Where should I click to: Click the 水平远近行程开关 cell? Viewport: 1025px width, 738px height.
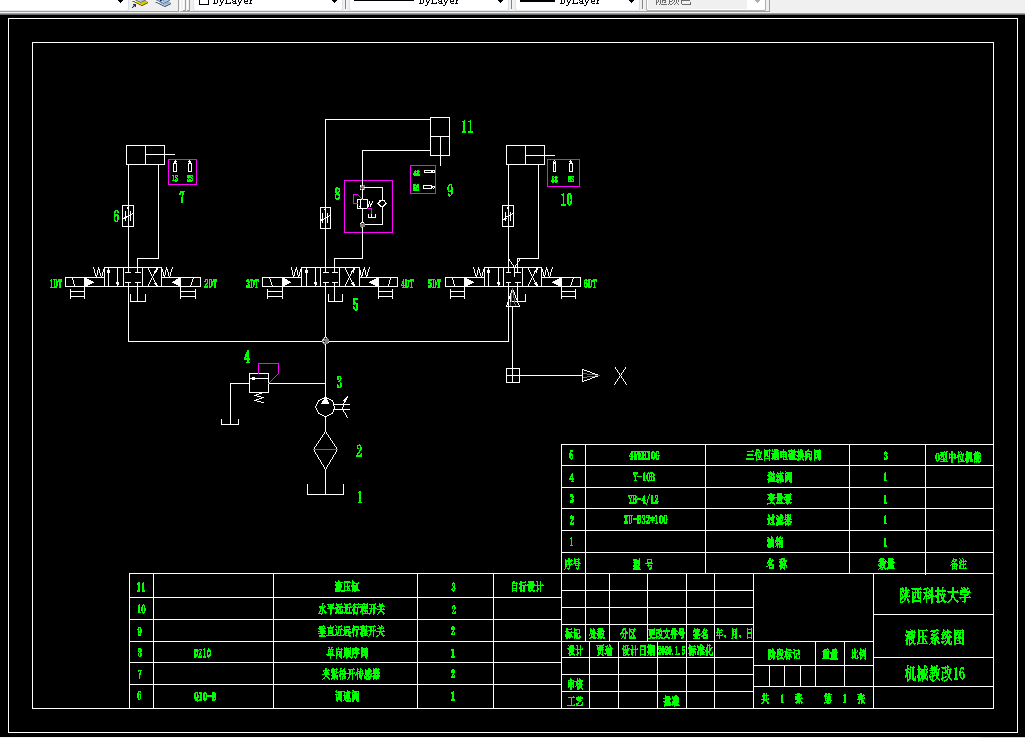345,609
